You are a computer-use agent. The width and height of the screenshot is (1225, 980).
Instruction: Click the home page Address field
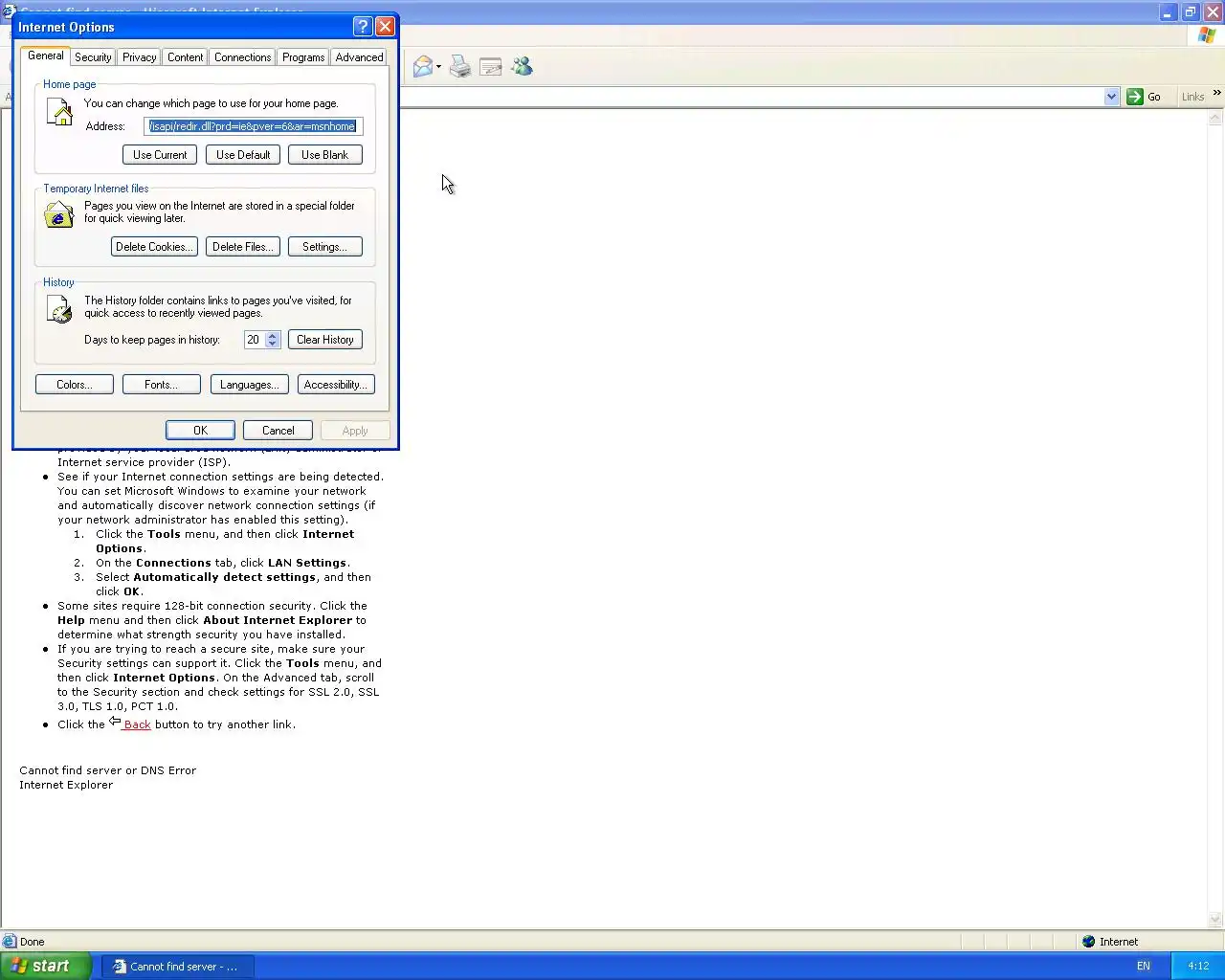pyautogui.click(x=254, y=126)
